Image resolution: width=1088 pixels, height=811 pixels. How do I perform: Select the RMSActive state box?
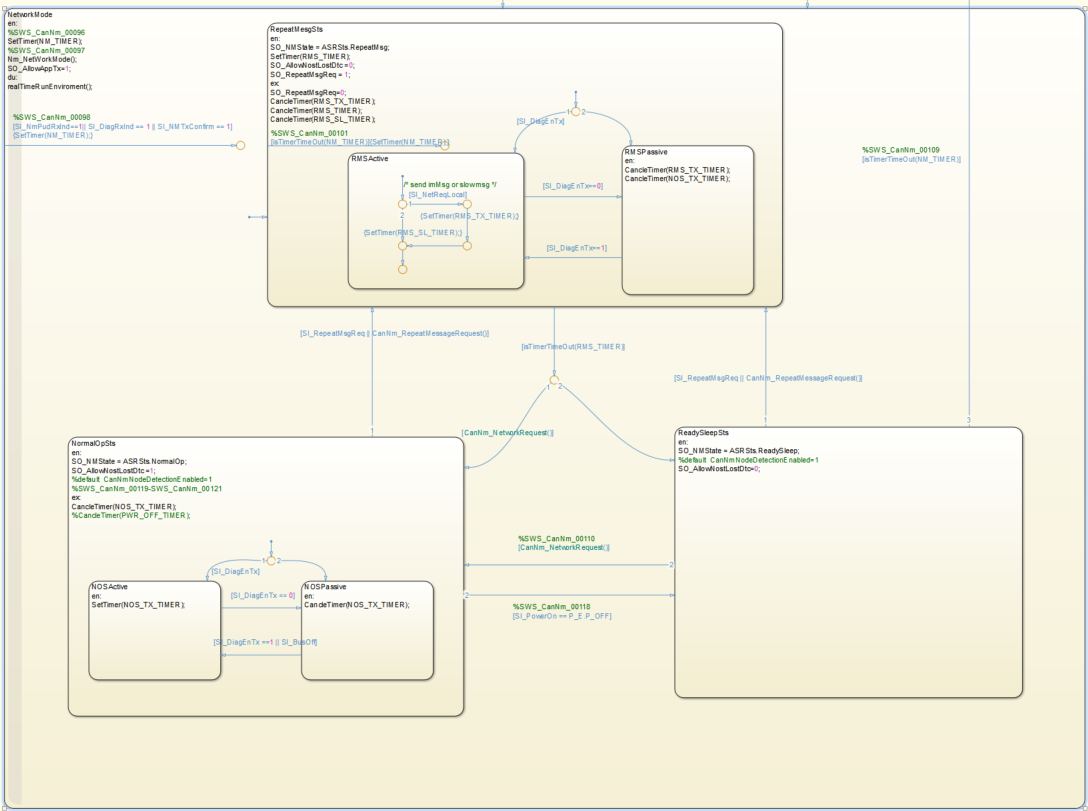point(436,221)
